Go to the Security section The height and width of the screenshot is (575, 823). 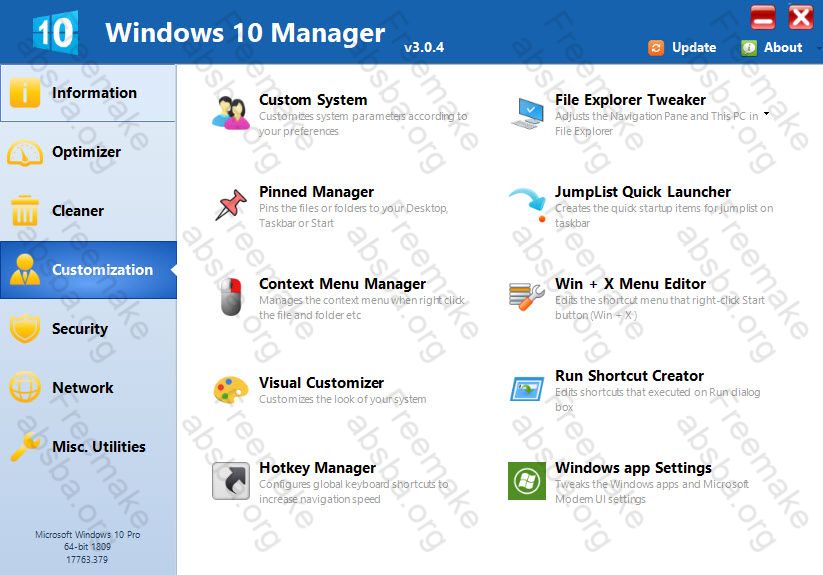[x=88, y=329]
